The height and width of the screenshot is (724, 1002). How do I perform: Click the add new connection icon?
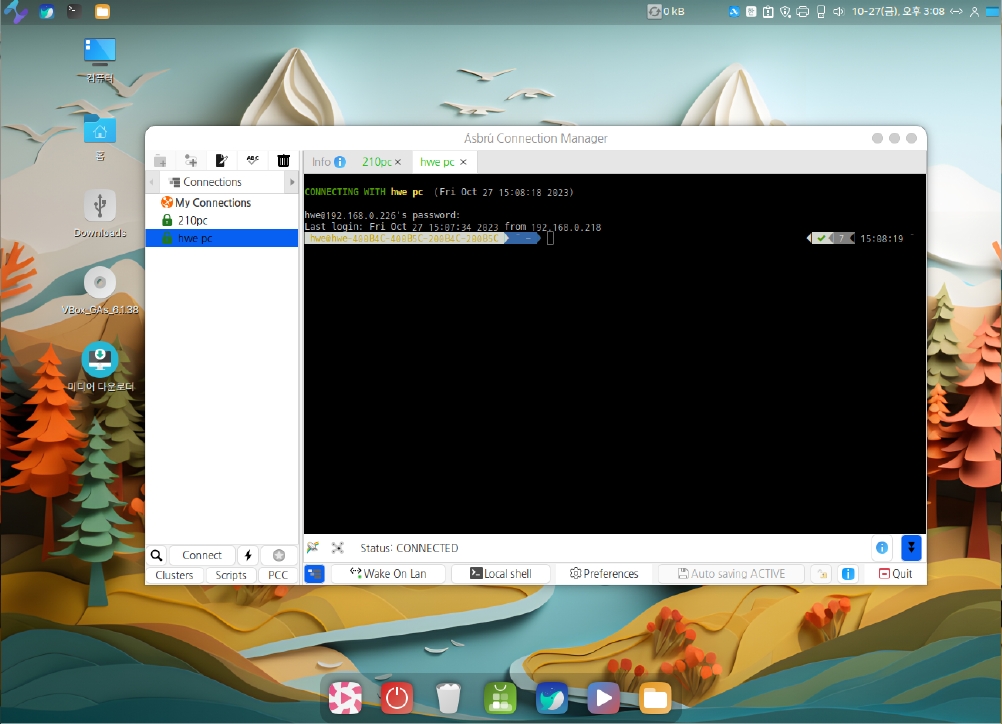click(x=191, y=160)
